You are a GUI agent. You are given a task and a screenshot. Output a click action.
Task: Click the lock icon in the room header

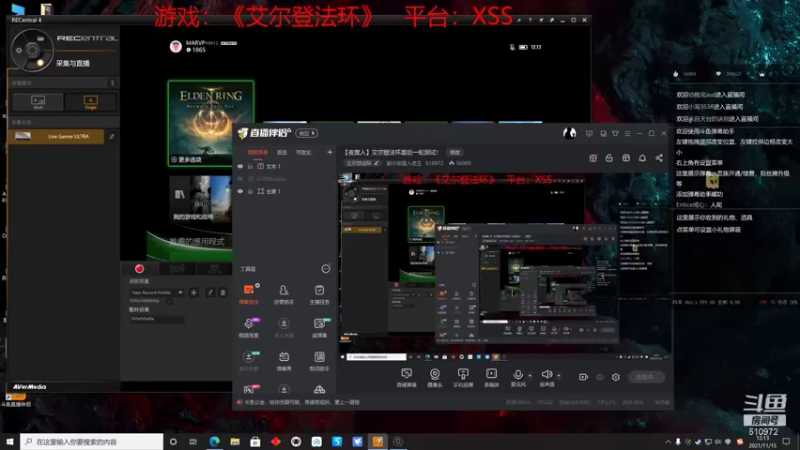(609, 158)
